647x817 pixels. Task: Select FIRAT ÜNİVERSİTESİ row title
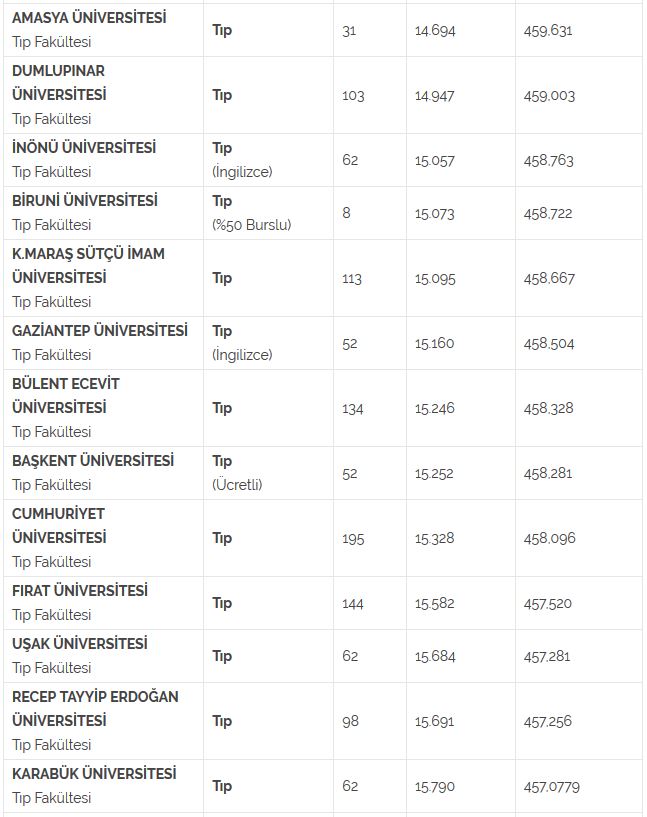pyautogui.click(x=79, y=590)
